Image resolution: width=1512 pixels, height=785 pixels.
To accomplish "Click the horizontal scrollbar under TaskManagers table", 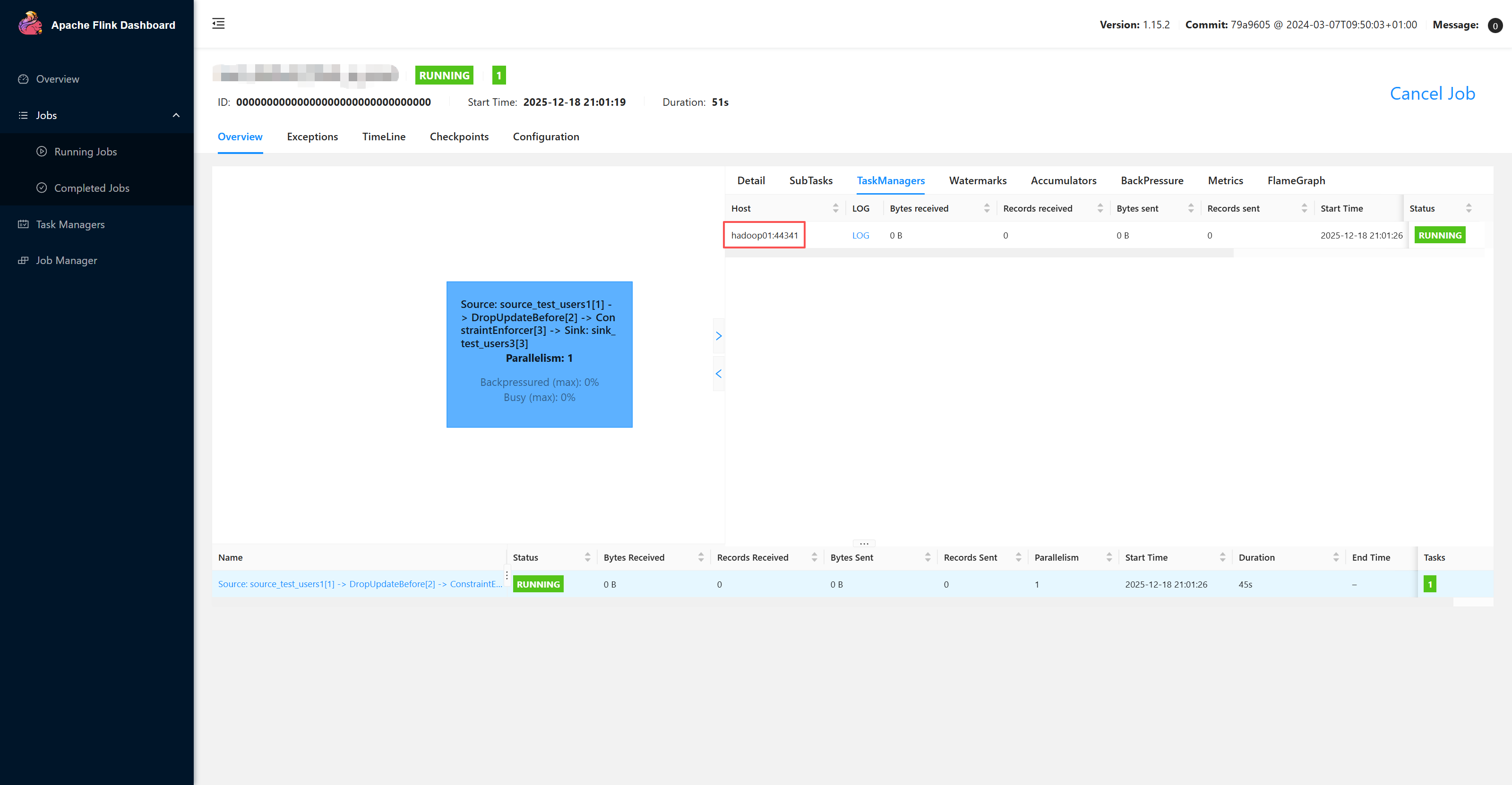I will point(979,253).
